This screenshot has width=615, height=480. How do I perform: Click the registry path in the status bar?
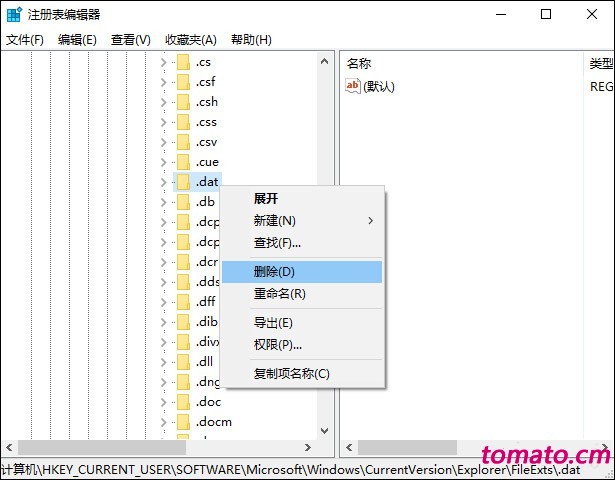[x=291, y=470]
